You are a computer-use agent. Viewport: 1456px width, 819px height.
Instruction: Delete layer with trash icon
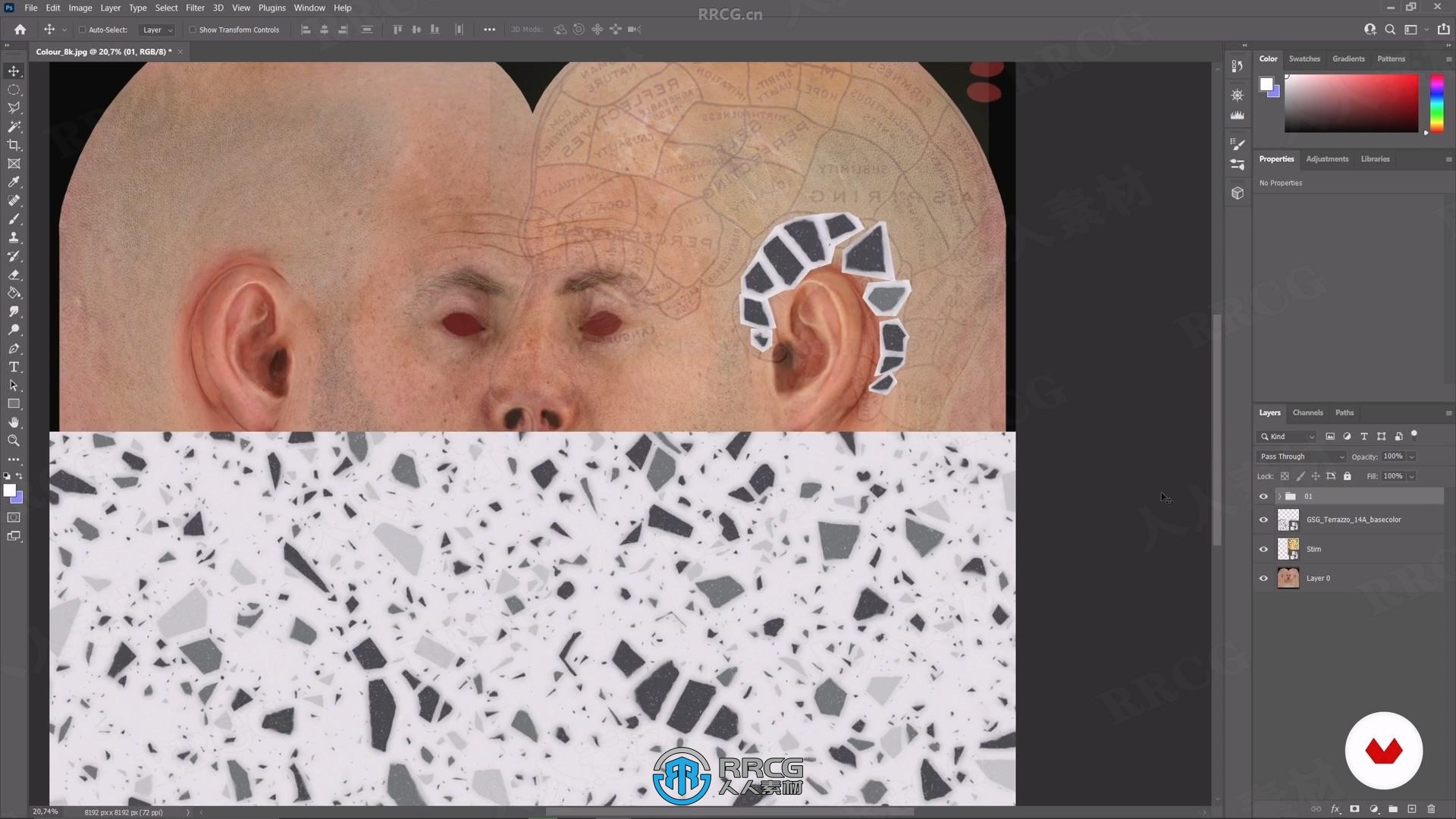click(x=1431, y=809)
